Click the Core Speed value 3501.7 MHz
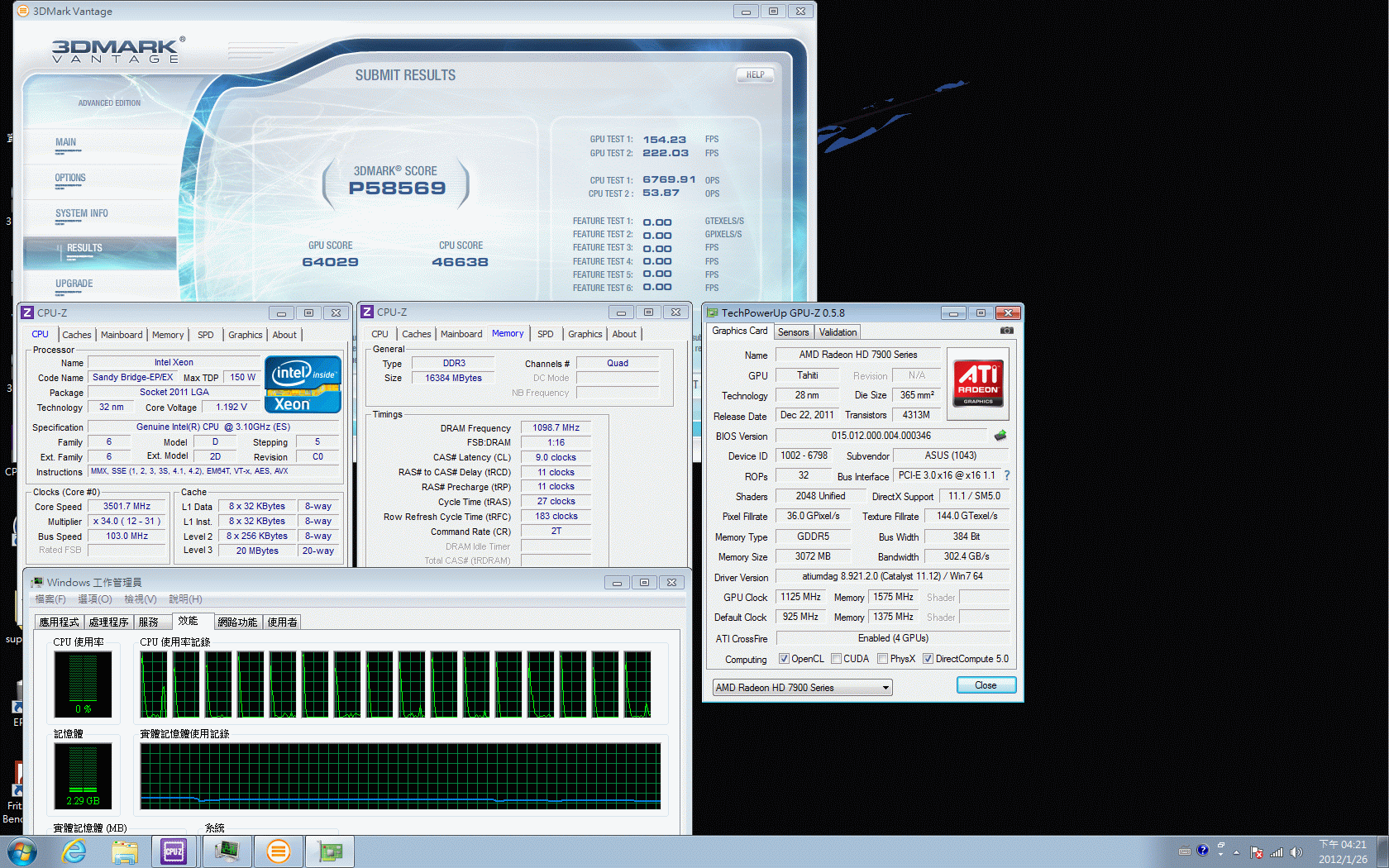 click(x=127, y=507)
